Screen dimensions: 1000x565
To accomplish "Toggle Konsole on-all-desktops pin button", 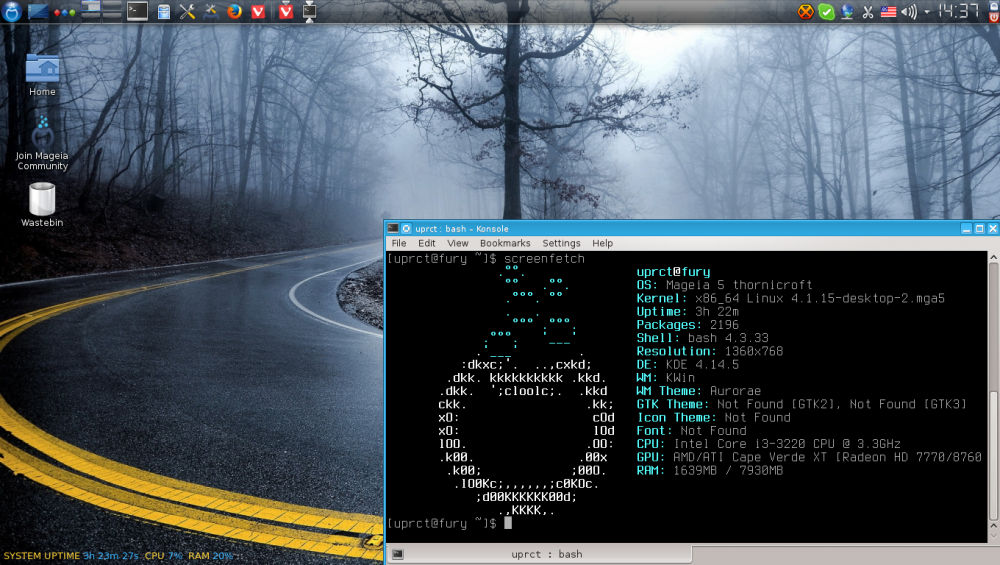I will pos(406,228).
